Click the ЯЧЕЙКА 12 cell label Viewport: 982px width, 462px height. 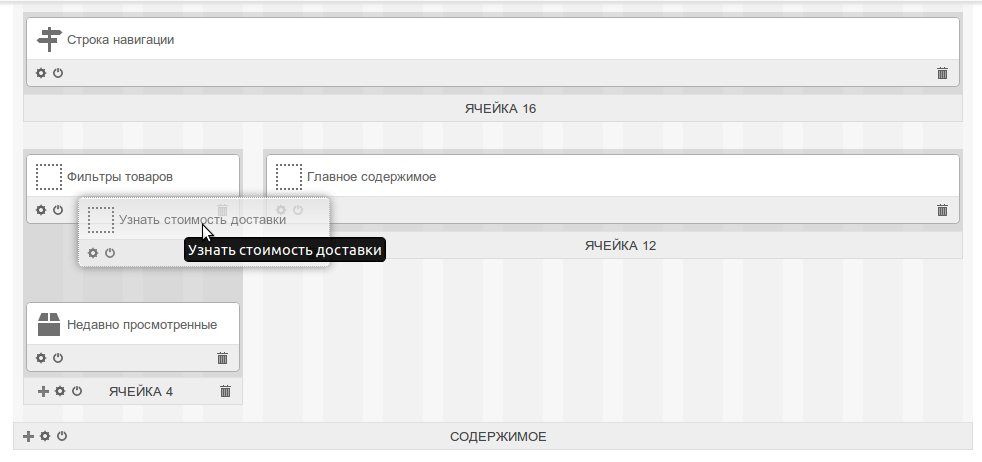[x=620, y=245]
